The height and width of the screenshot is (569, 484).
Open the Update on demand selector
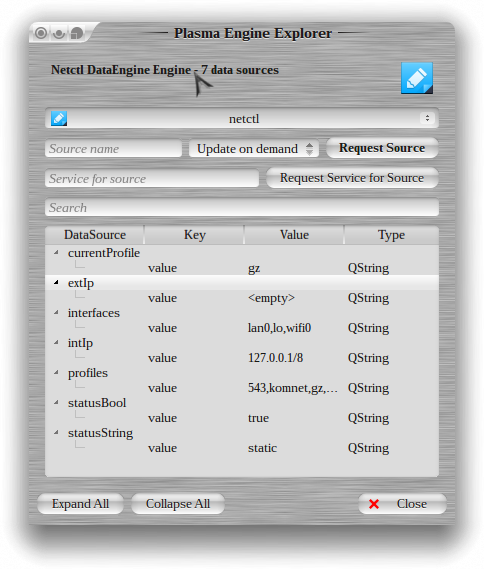(254, 148)
